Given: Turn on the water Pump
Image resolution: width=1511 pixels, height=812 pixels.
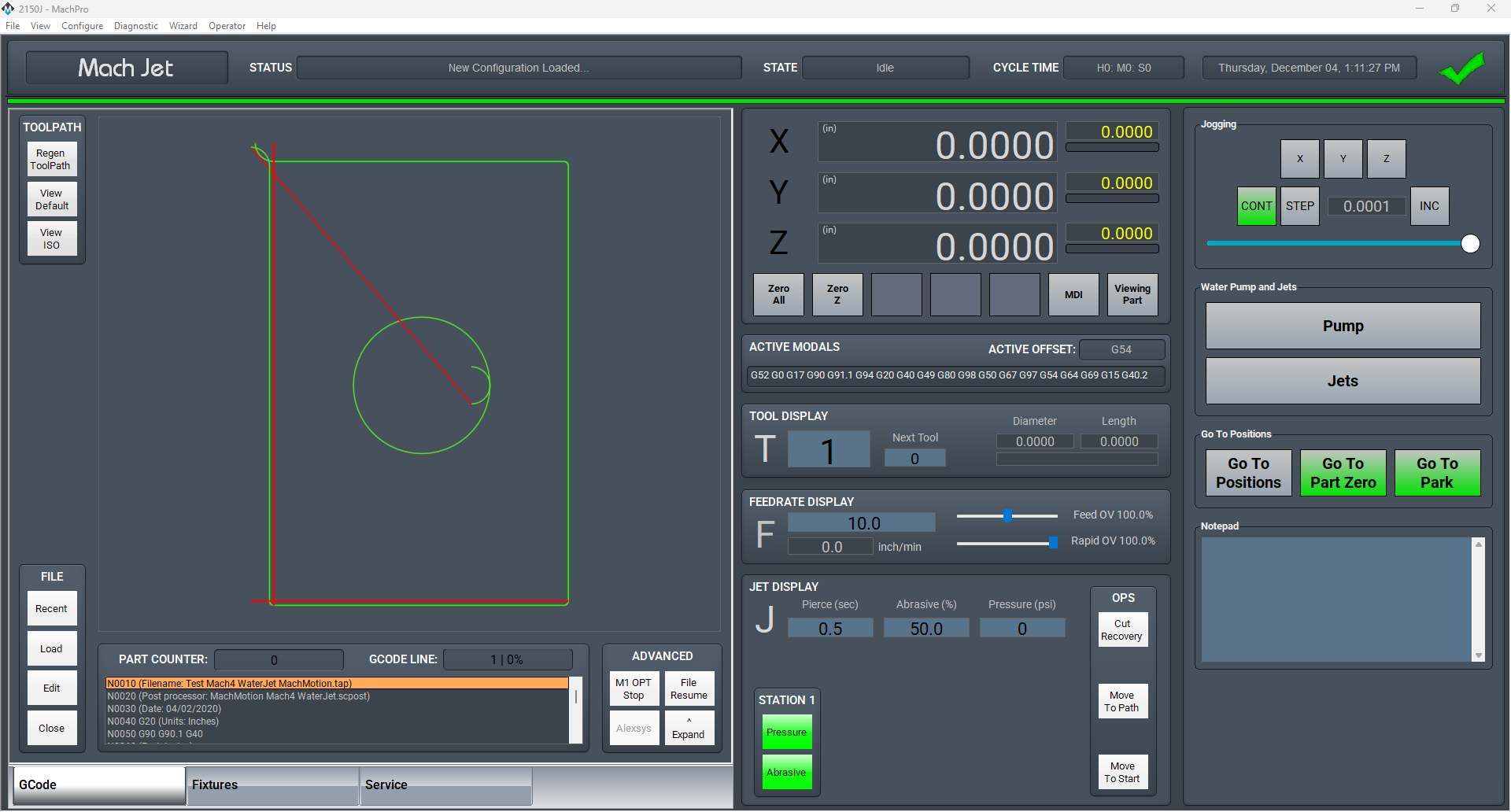Looking at the screenshot, I should pyautogui.click(x=1342, y=325).
